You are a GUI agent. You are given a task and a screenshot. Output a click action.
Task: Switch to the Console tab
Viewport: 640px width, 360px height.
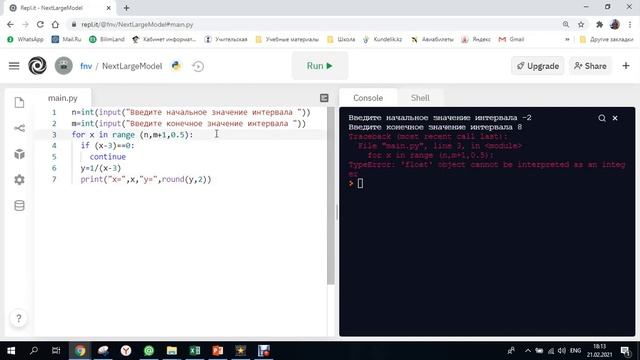368,98
